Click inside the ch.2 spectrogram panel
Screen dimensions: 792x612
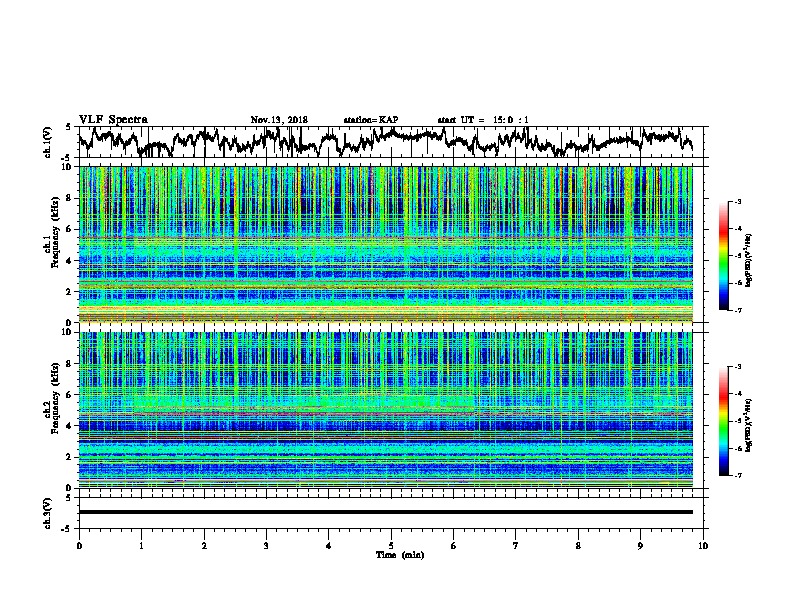click(385, 410)
